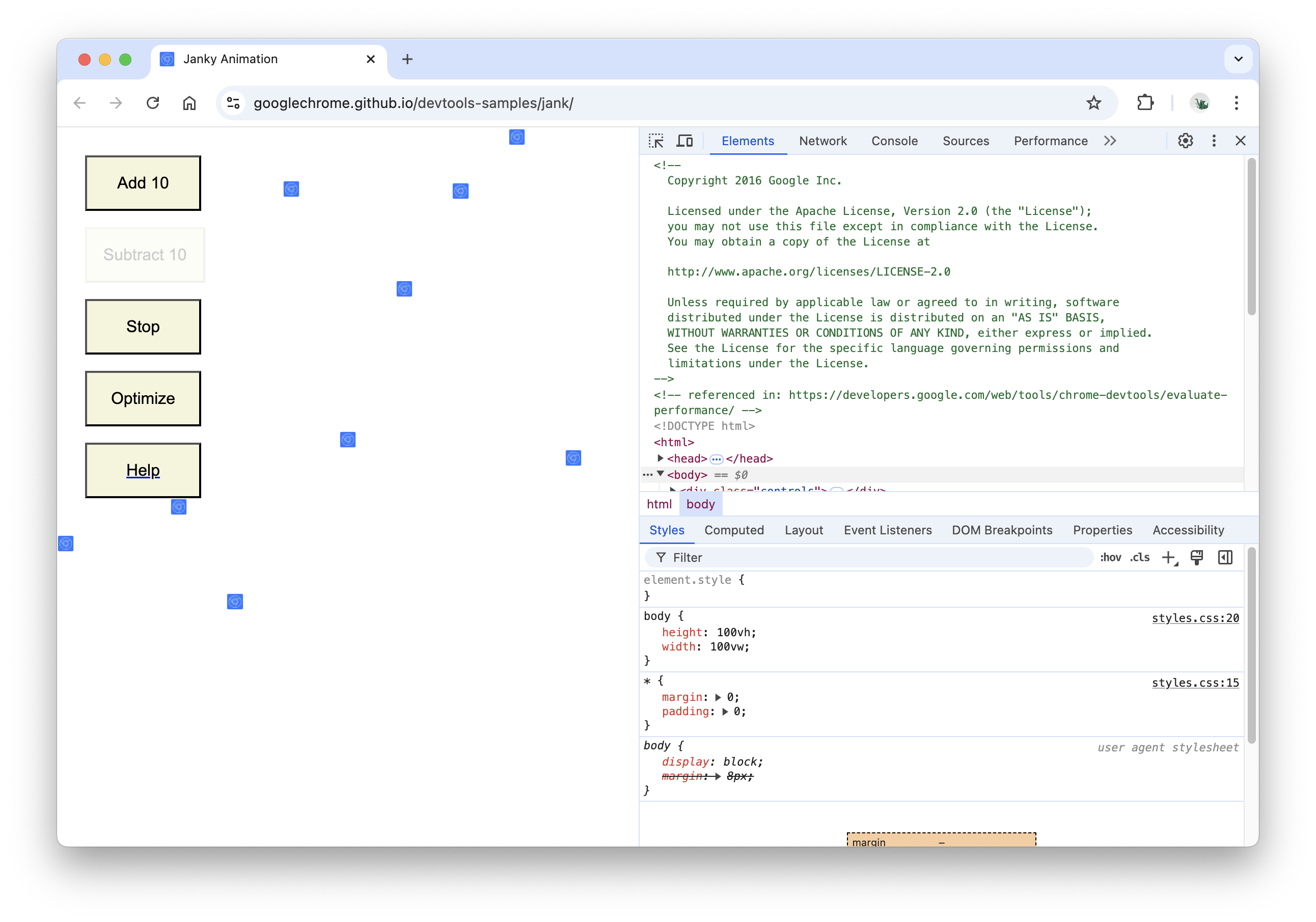Switch to the Event Listeners tab
The image size is (1316, 922).
point(886,530)
